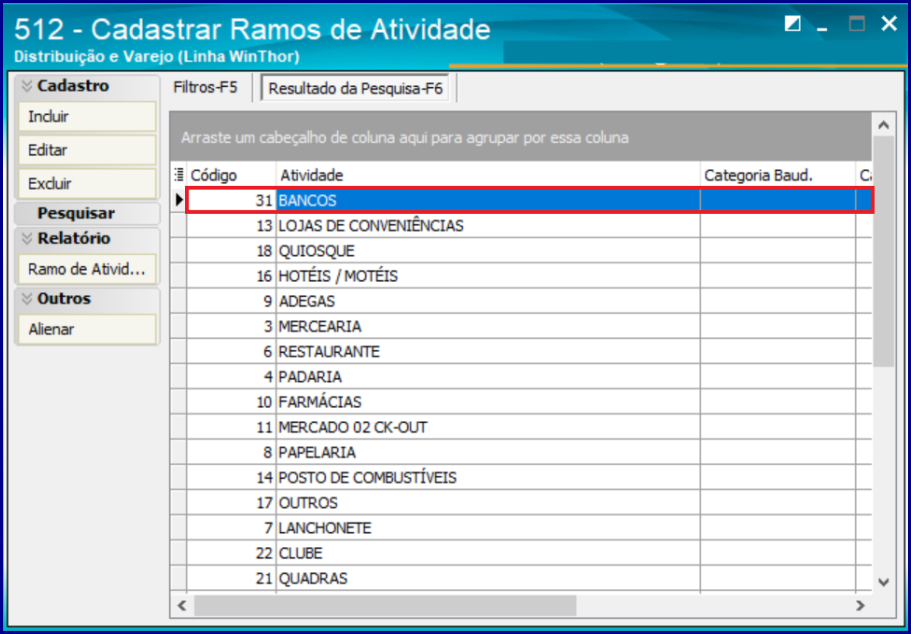Sort by the Atividade column header
Viewport: 911px width, 634px height.
click(488, 175)
